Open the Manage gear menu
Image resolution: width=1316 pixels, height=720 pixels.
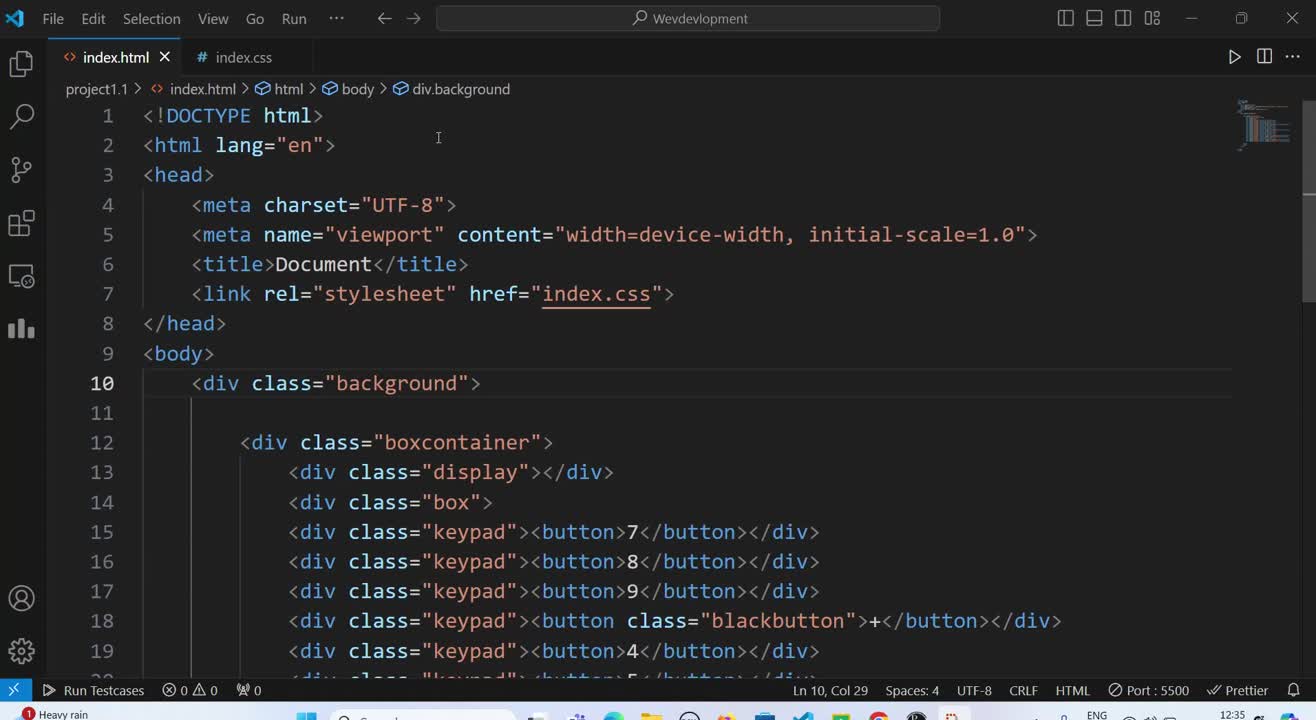[x=21, y=651]
